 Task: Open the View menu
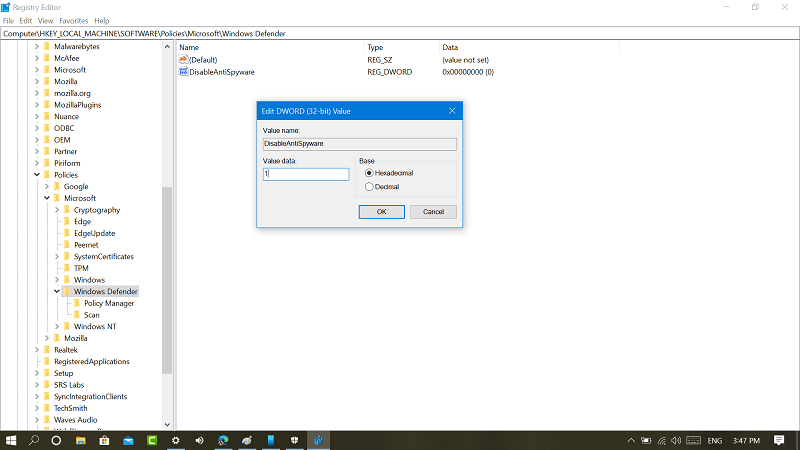[45, 21]
